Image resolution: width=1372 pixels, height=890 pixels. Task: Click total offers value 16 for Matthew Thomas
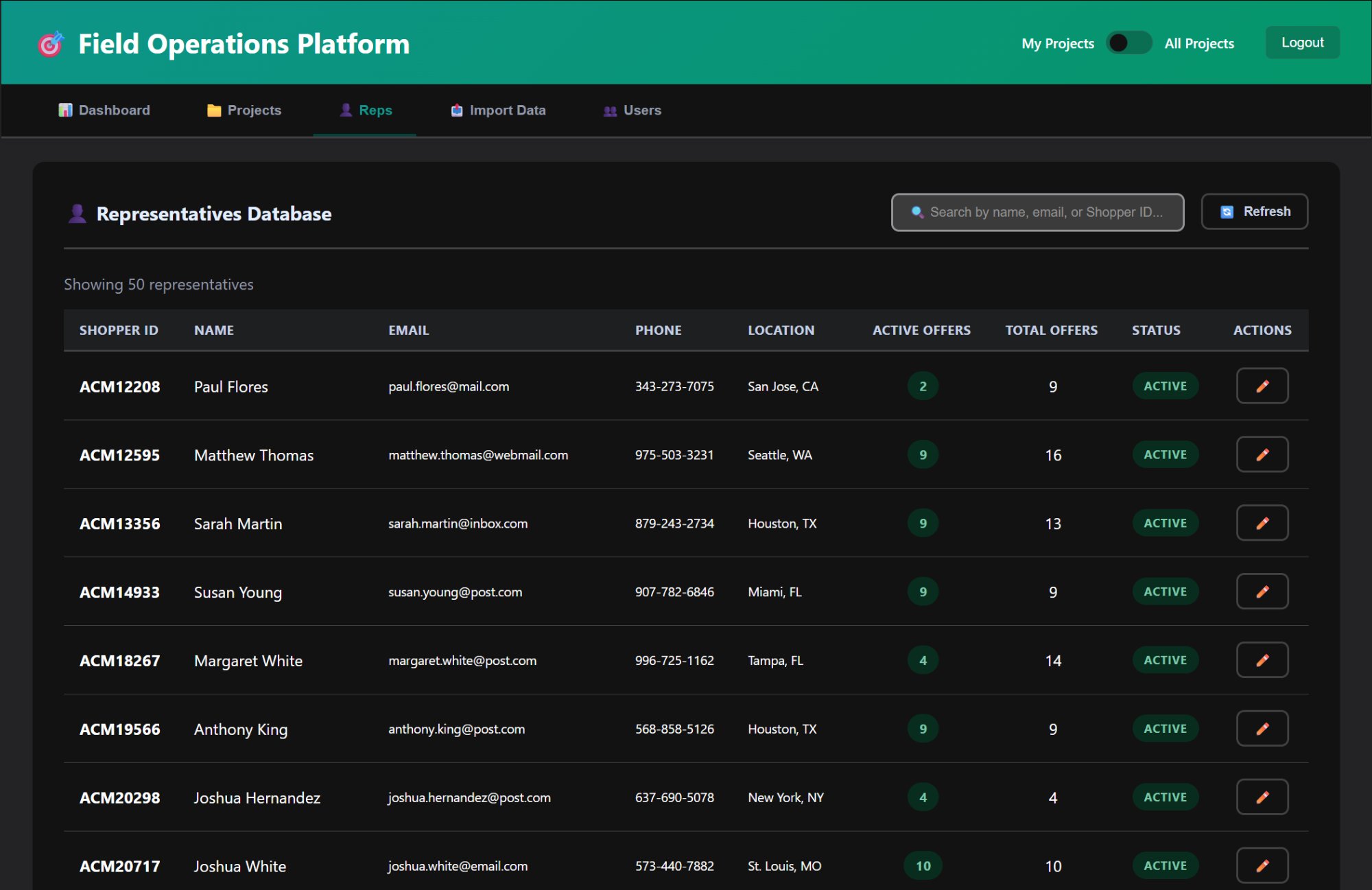click(1053, 455)
